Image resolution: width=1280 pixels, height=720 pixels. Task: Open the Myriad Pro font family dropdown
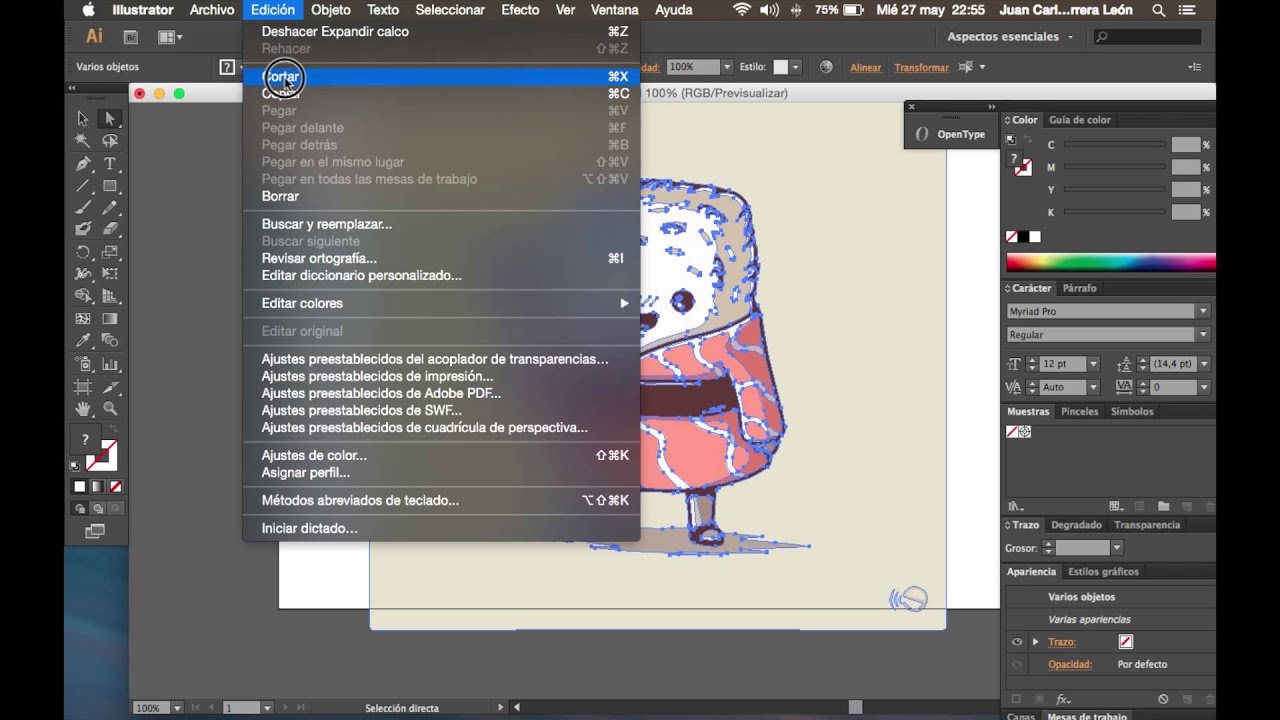pos(1203,312)
